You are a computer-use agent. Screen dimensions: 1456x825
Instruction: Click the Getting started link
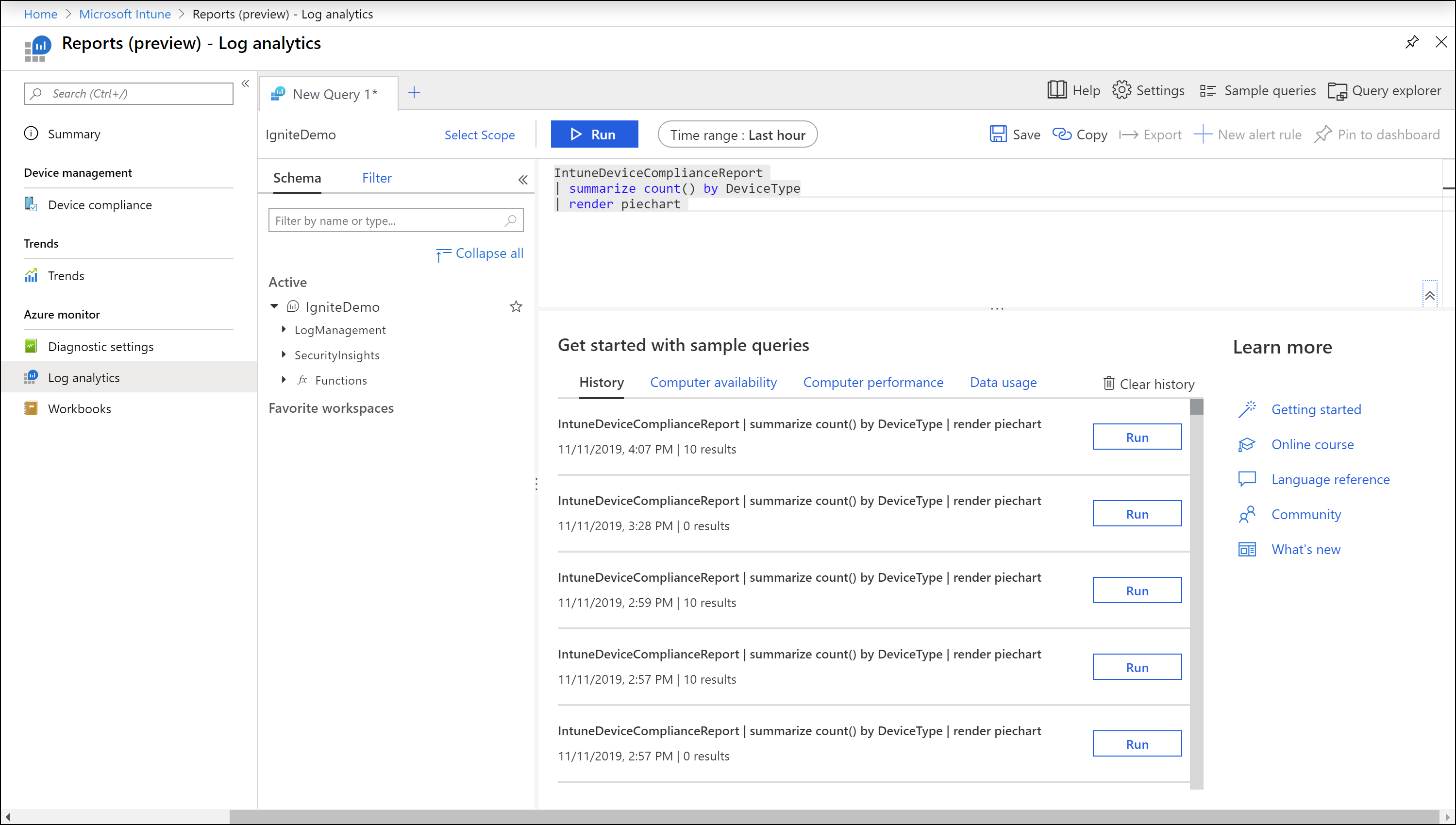pyautogui.click(x=1315, y=408)
